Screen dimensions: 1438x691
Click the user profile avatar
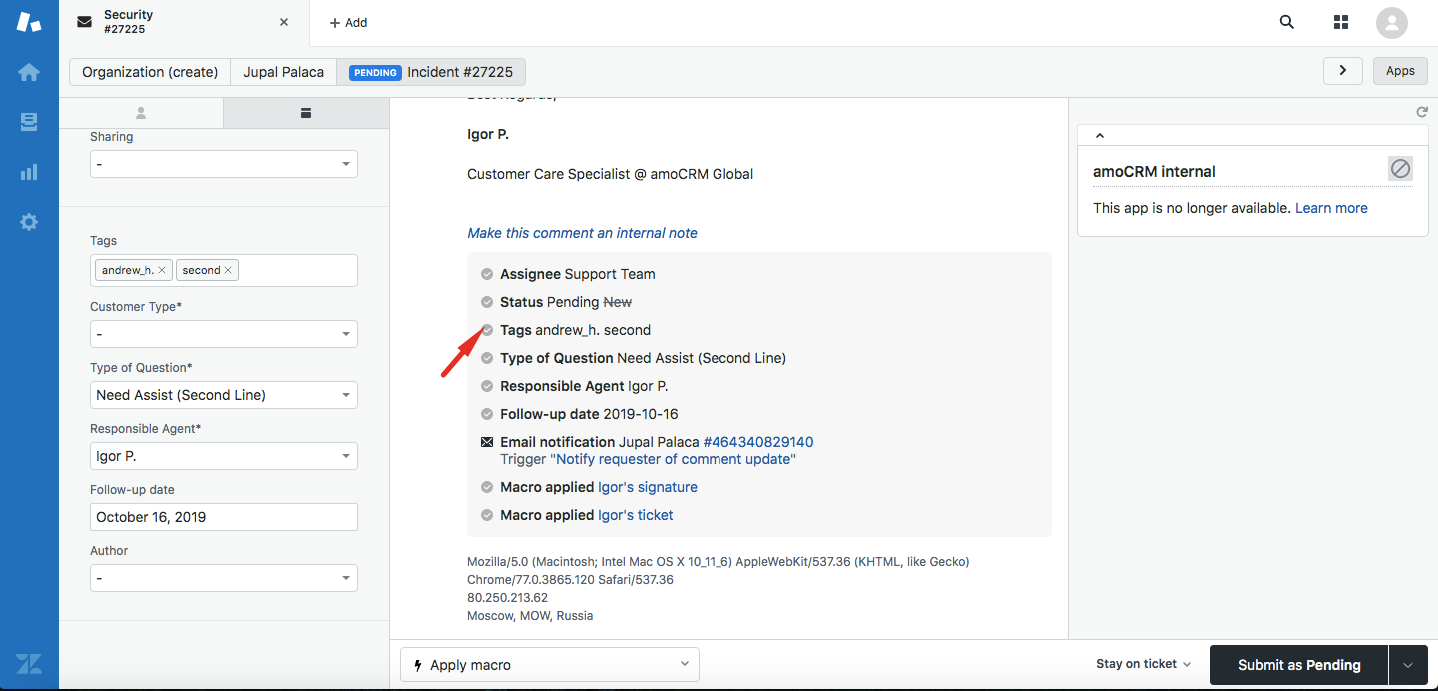[x=1391, y=22]
